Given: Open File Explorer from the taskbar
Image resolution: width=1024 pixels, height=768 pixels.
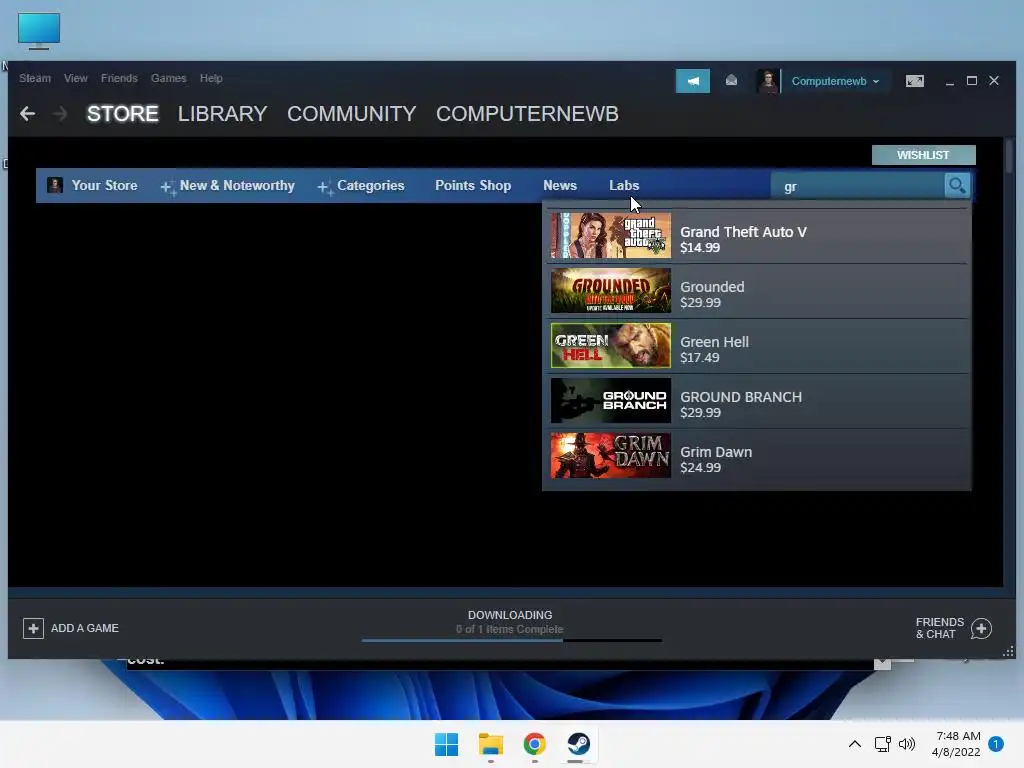Looking at the screenshot, I should tap(490, 744).
